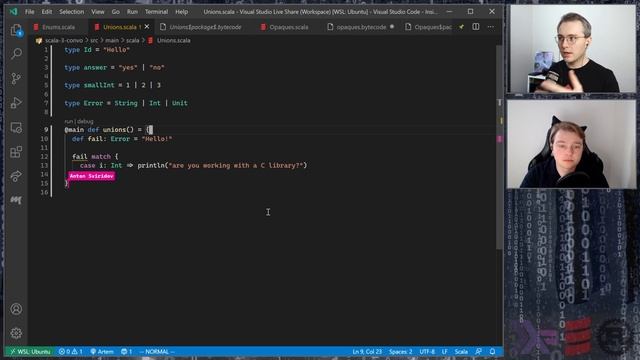Click the Ln 9, Col 23 status item

(x=367, y=351)
